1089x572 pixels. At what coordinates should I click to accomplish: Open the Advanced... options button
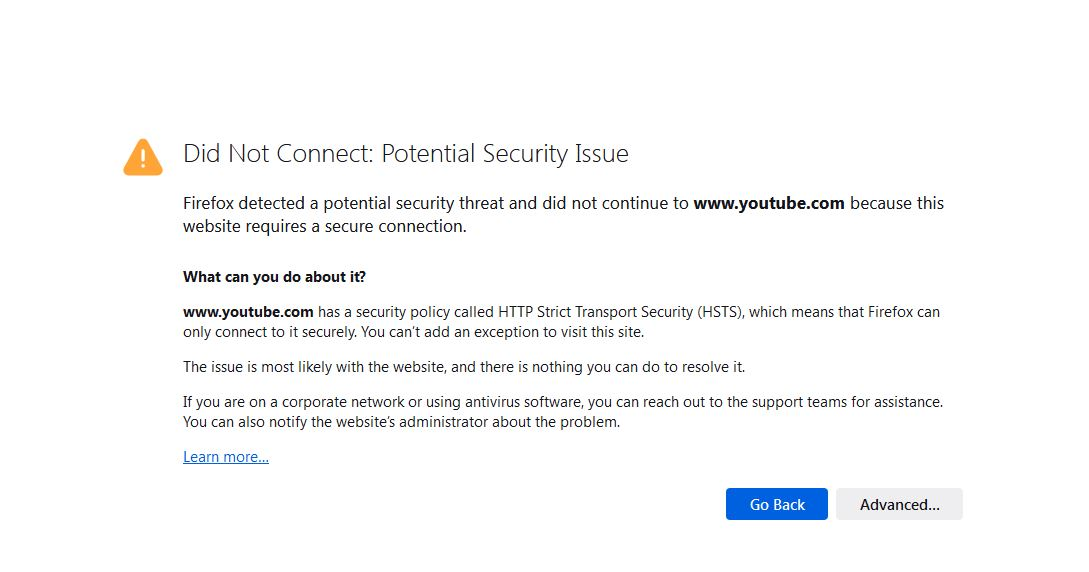pyautogui.click(x=899, y=504)
